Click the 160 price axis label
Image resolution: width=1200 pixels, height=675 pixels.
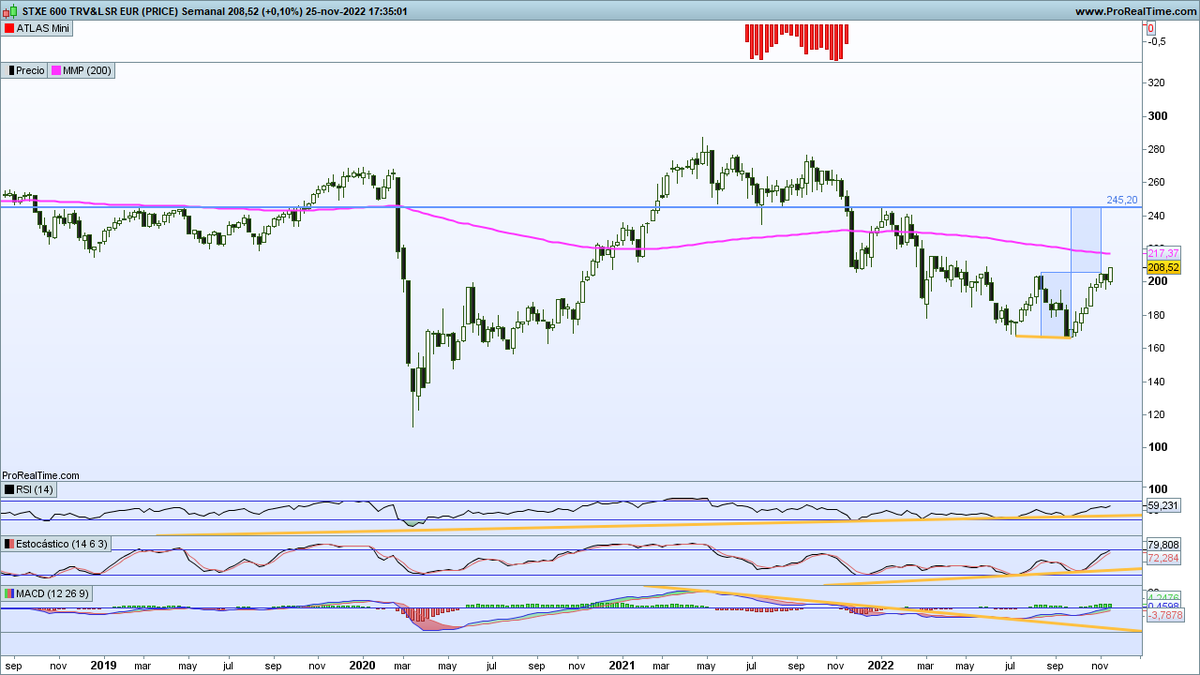pos(1157,348)
